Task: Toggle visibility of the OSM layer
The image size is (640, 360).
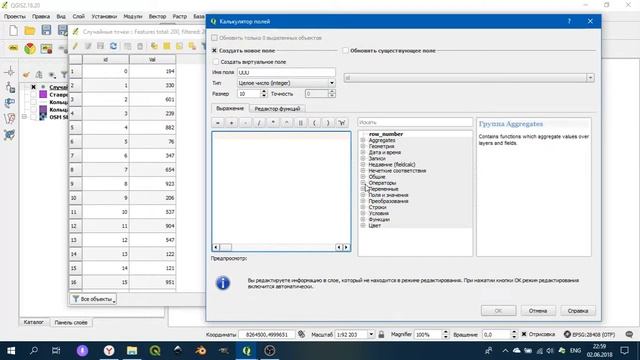Action: [33, 117]
